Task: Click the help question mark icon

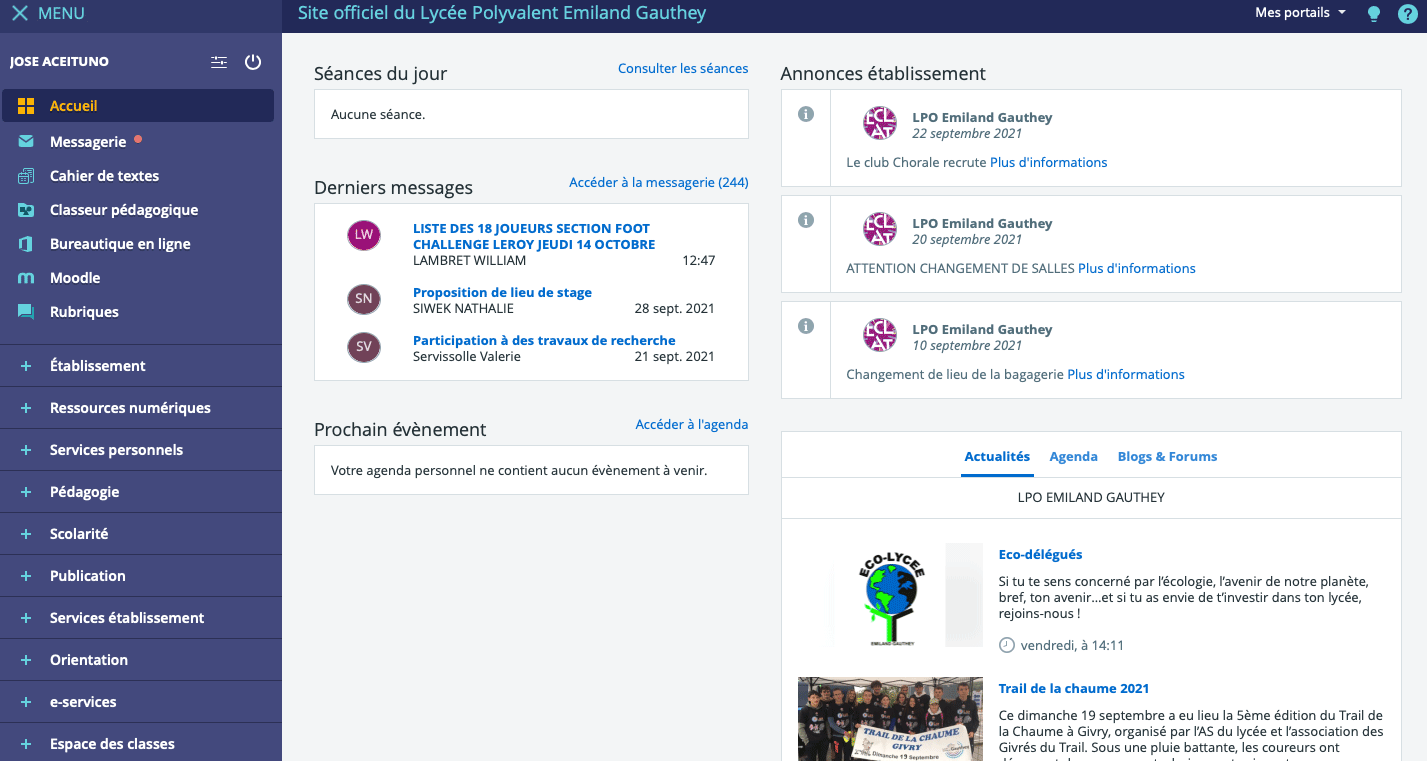Action: 1407,14
